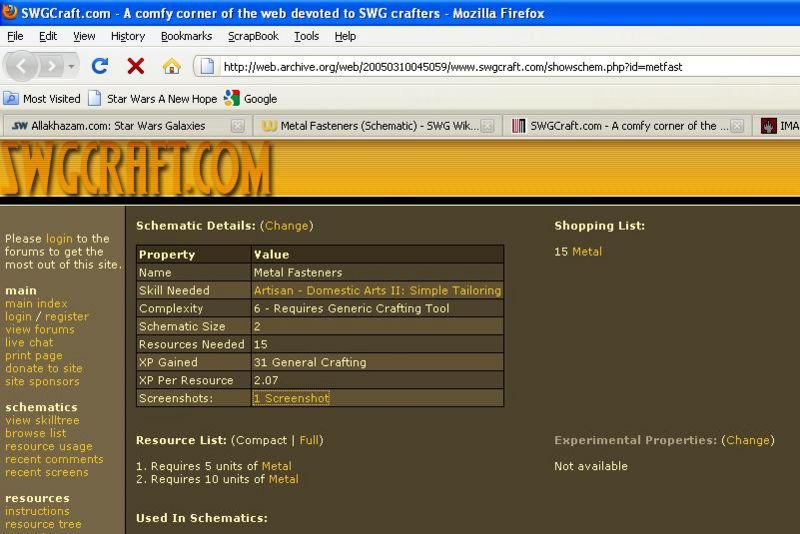Close the Metal Fasteners SWG Wiki tab
The width and height of the screenshot is (800, 534).
[487, 126]
